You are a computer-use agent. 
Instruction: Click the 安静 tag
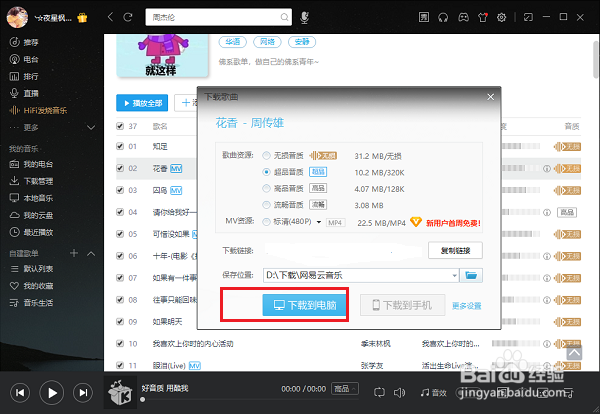point(302,42)
